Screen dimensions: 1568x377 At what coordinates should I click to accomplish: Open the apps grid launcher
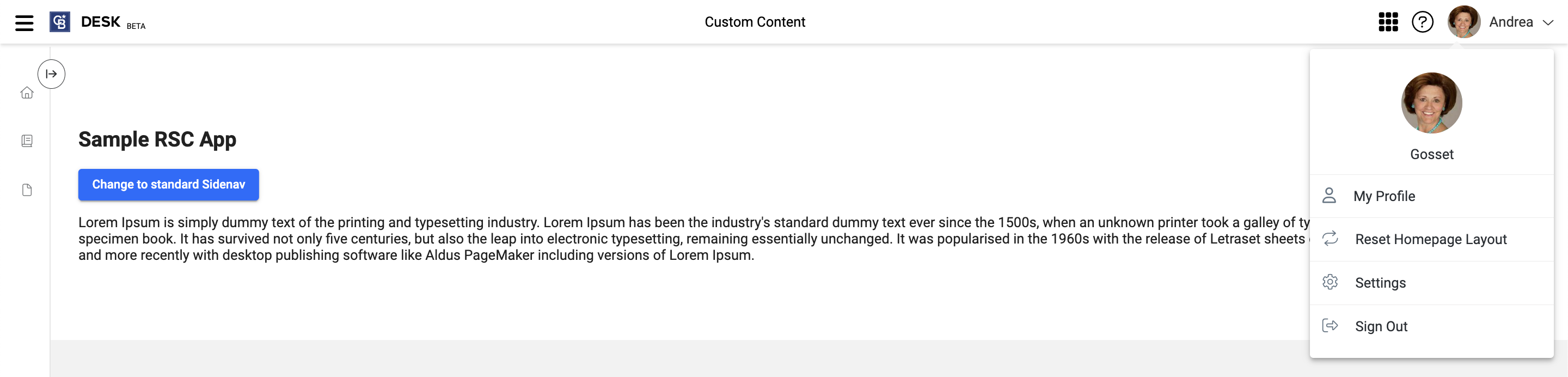coord(1388,22)
